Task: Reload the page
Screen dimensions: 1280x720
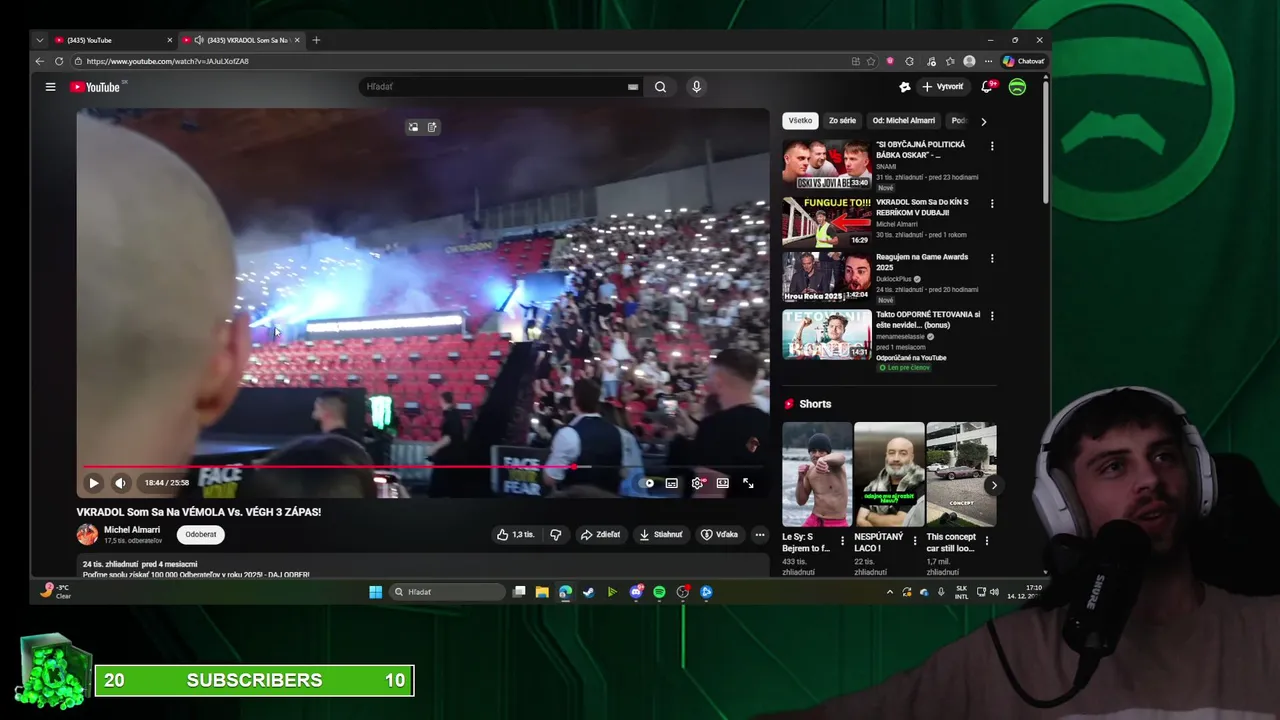Action: tap(59, 61)
